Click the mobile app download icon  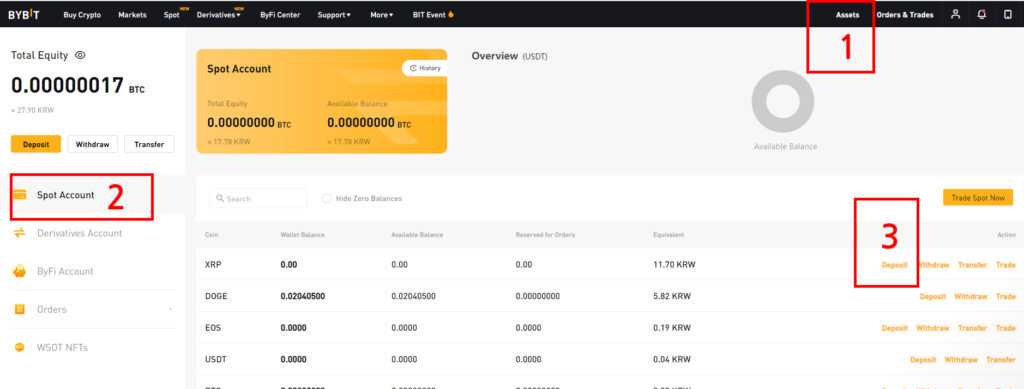click(1008, 14)
